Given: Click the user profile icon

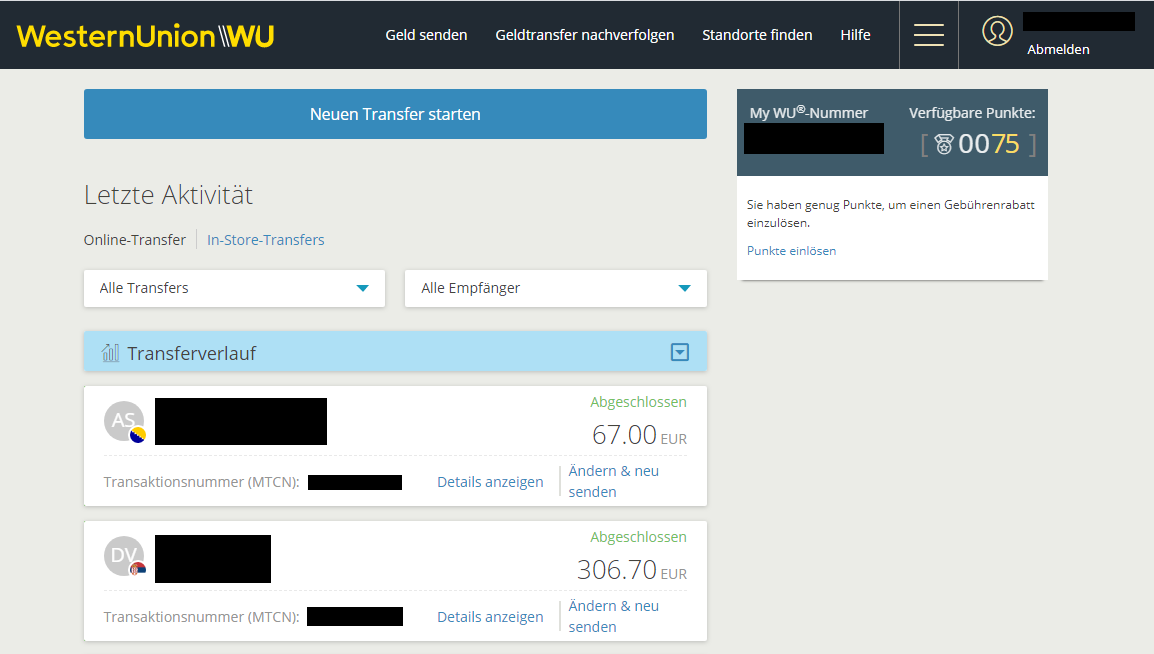Looking at the screenshot, I should tap(997, 31).
